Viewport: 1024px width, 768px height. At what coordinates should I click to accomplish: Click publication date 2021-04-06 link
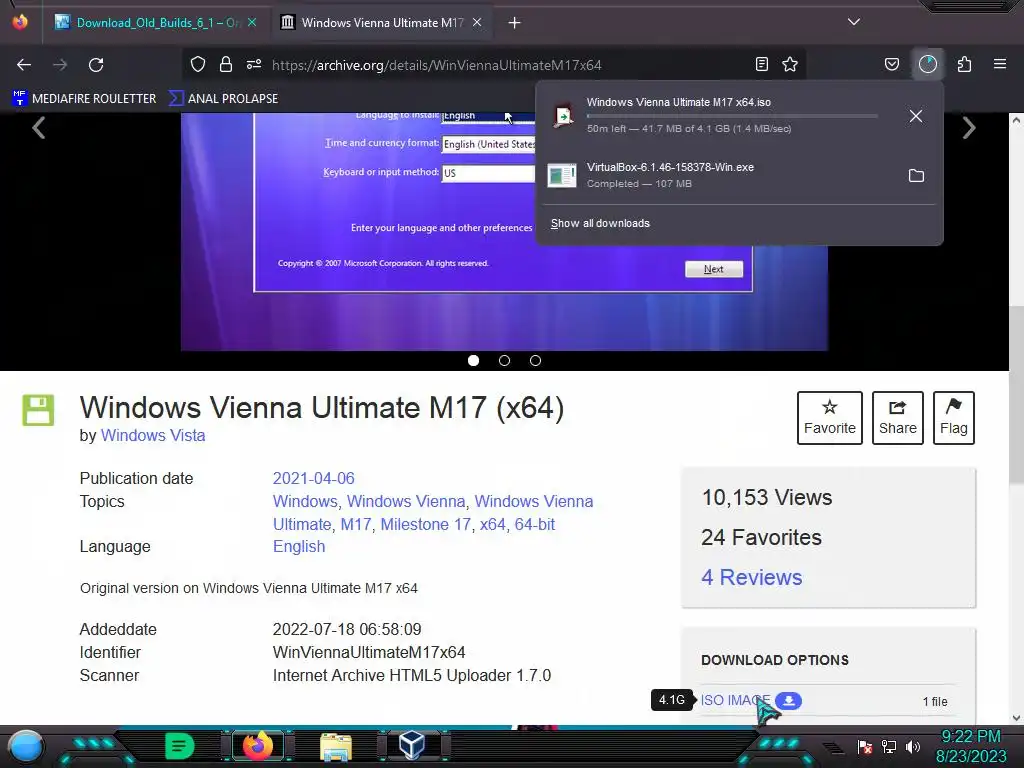tap(313, 478)
